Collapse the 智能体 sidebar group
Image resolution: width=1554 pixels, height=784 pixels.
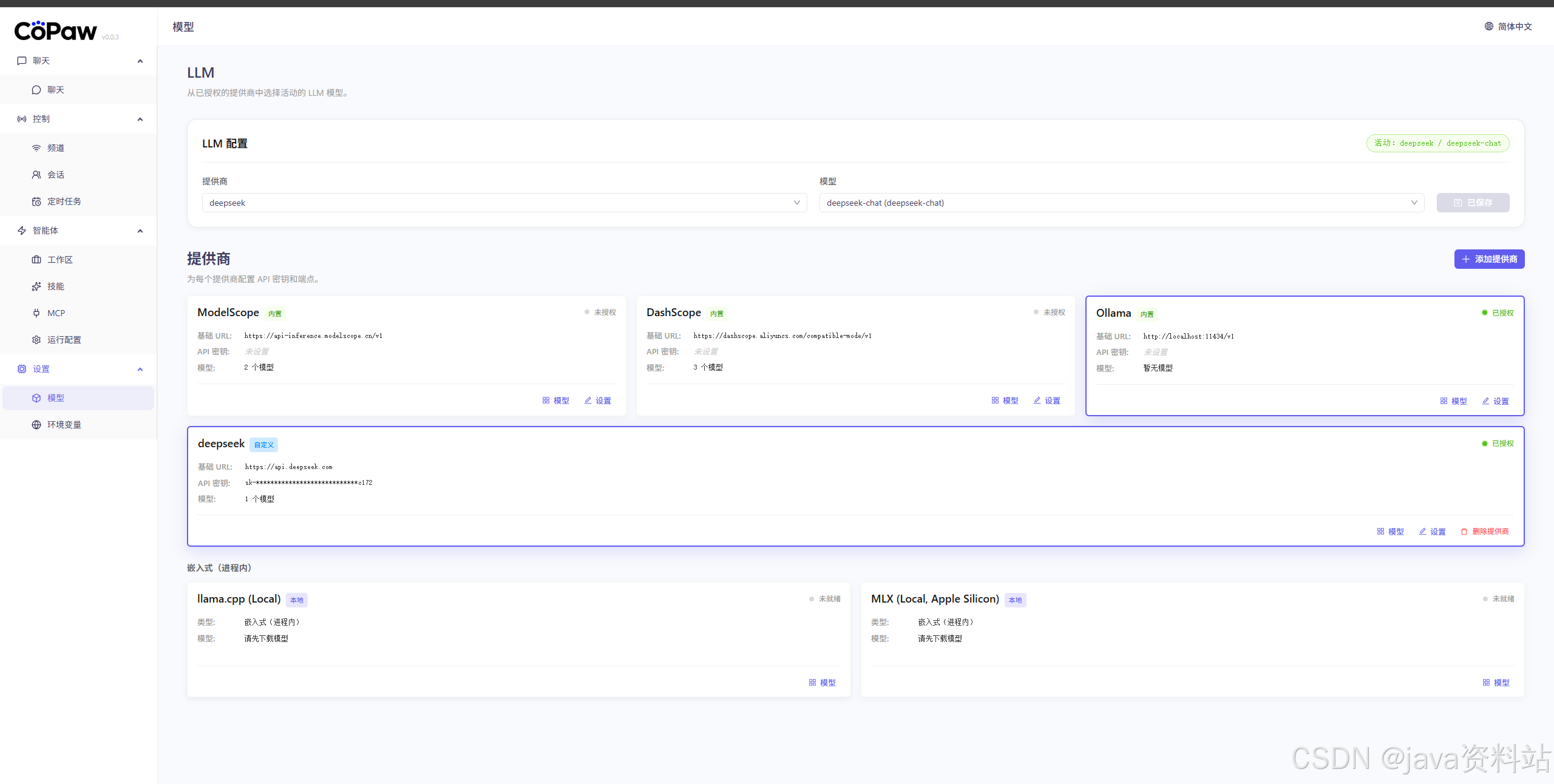click(x=140, y=231)
